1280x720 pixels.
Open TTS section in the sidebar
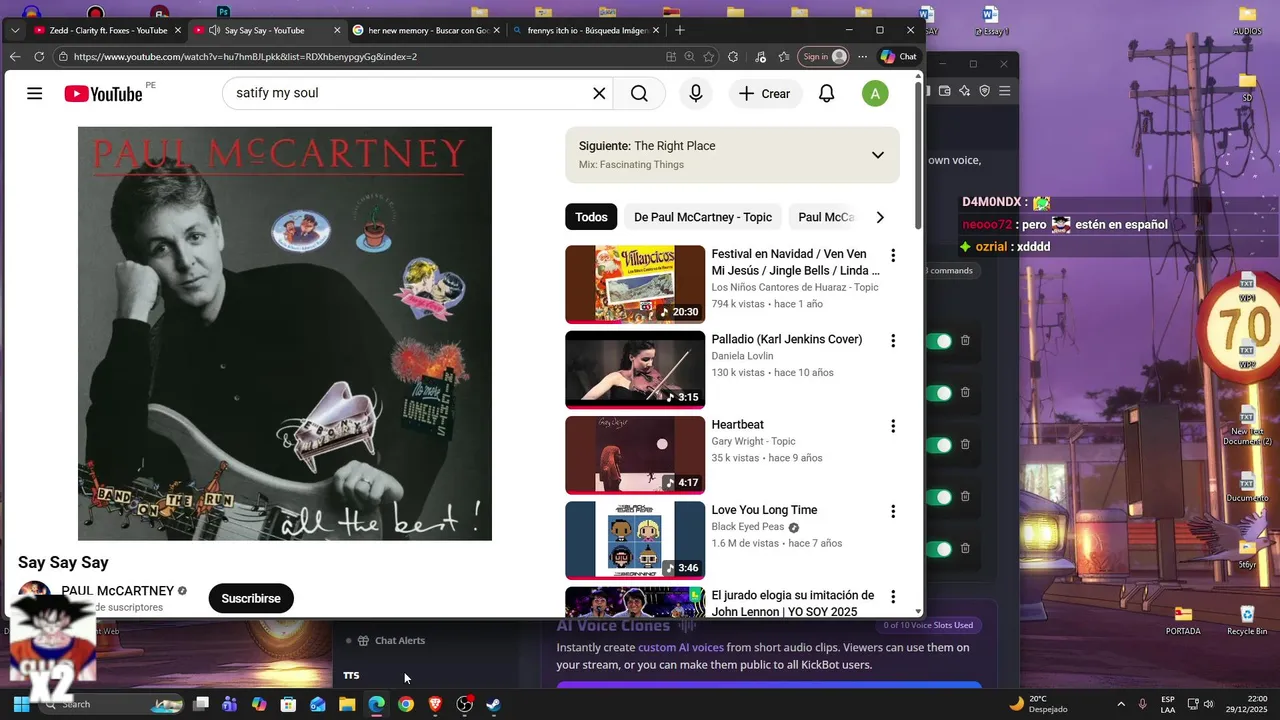351,676
